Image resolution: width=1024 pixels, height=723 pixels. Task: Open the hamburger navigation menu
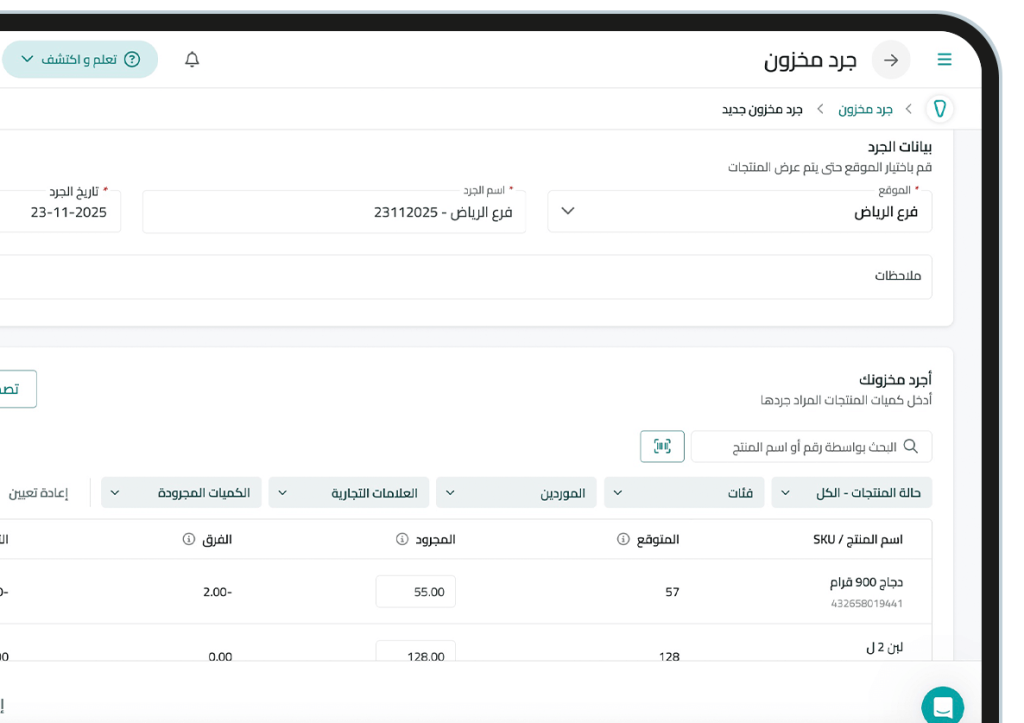pyautogui.click(x=944, y=59)
